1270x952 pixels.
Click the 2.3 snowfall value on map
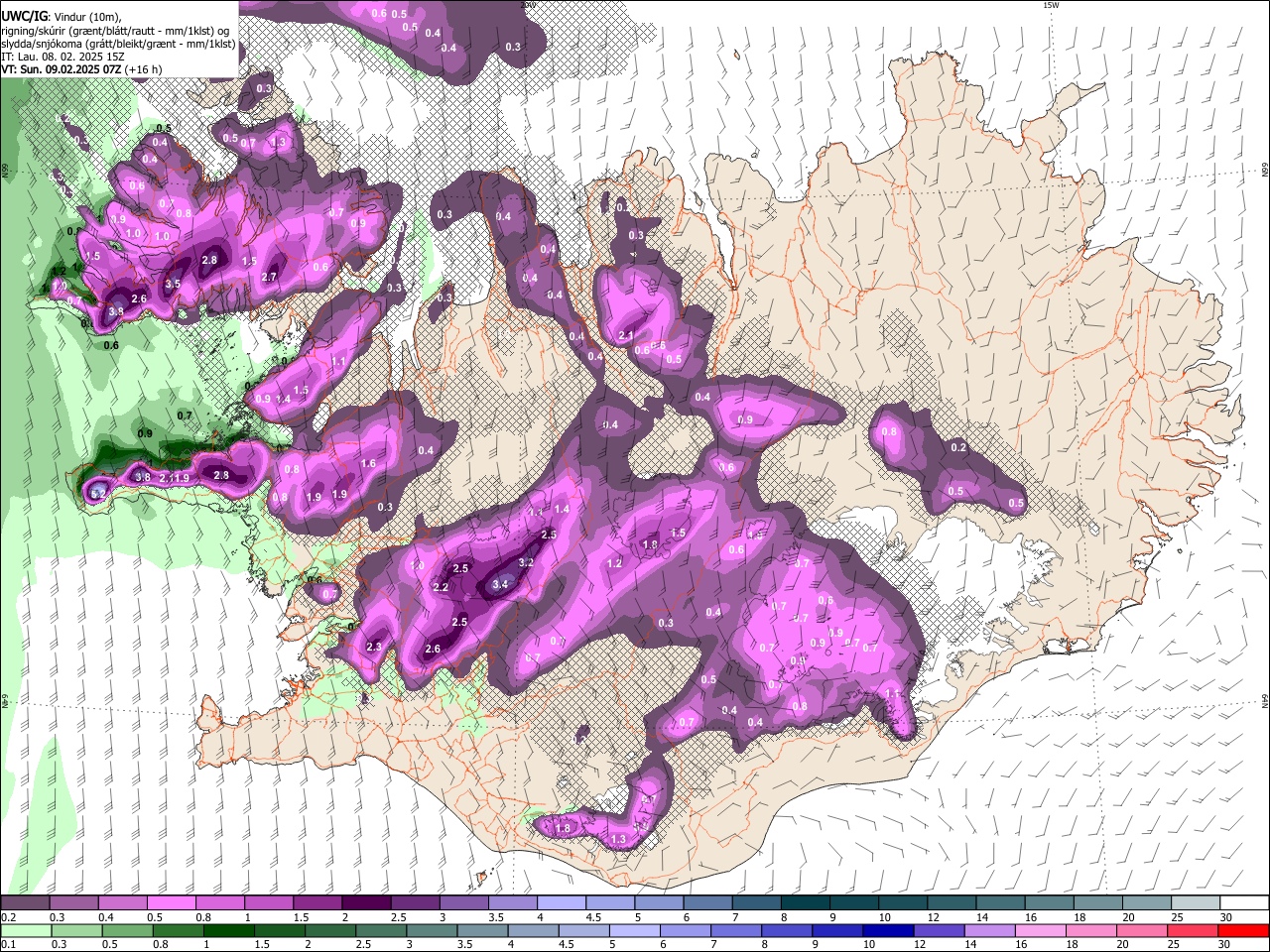pyautogui.click(x=374, y=647)
